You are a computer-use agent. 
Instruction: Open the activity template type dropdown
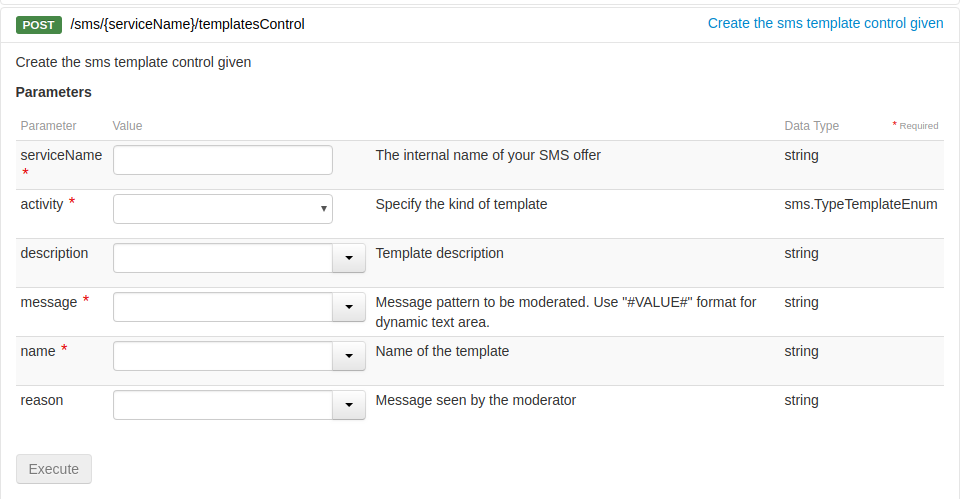tap(222, 209)
